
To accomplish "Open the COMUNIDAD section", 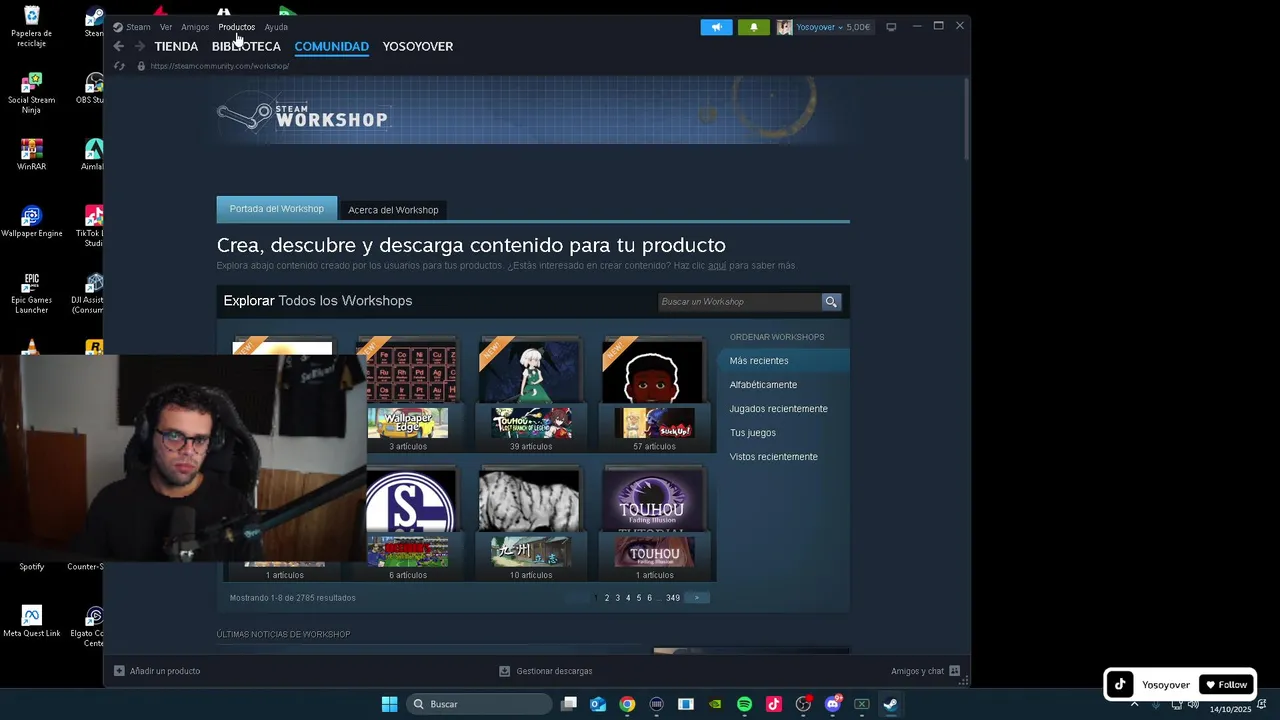I will click(x=331, y=46).
